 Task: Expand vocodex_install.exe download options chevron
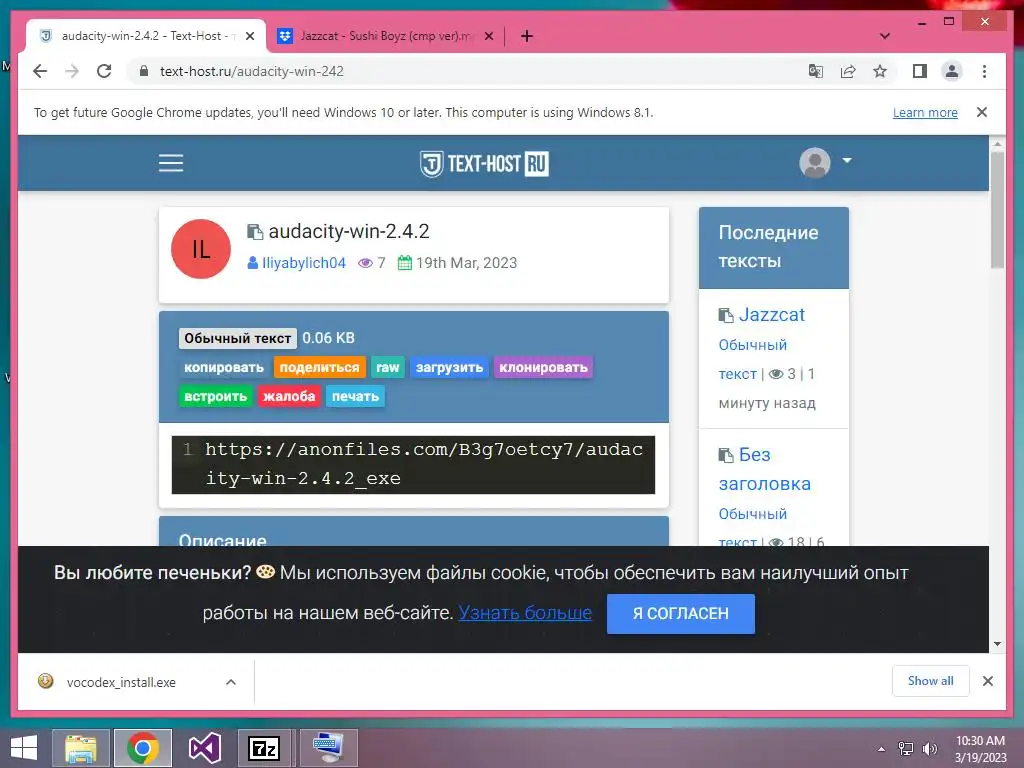pos(231,682)
